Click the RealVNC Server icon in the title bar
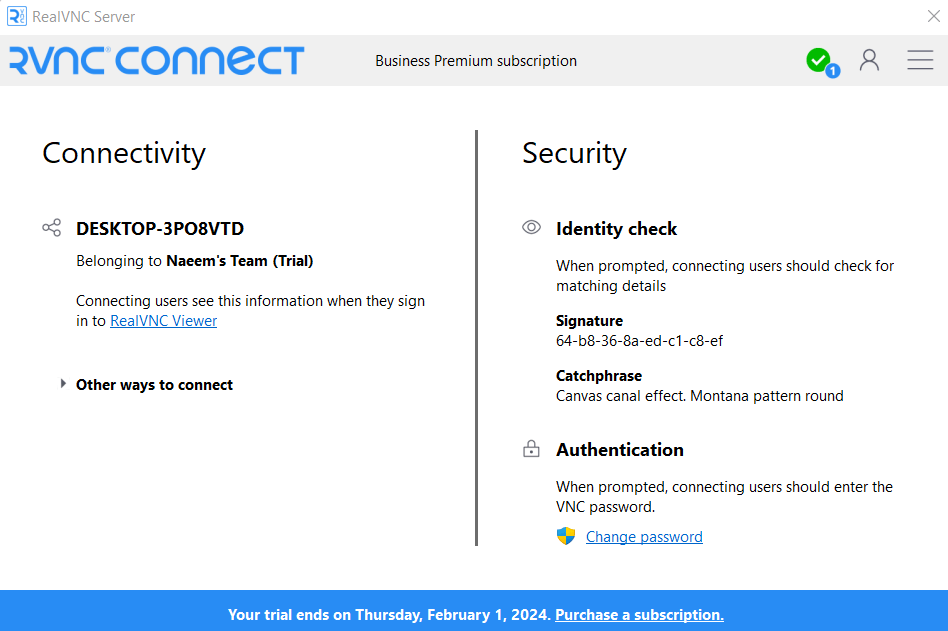This screenshot has height=631, width=948. [x=14, y=16]
